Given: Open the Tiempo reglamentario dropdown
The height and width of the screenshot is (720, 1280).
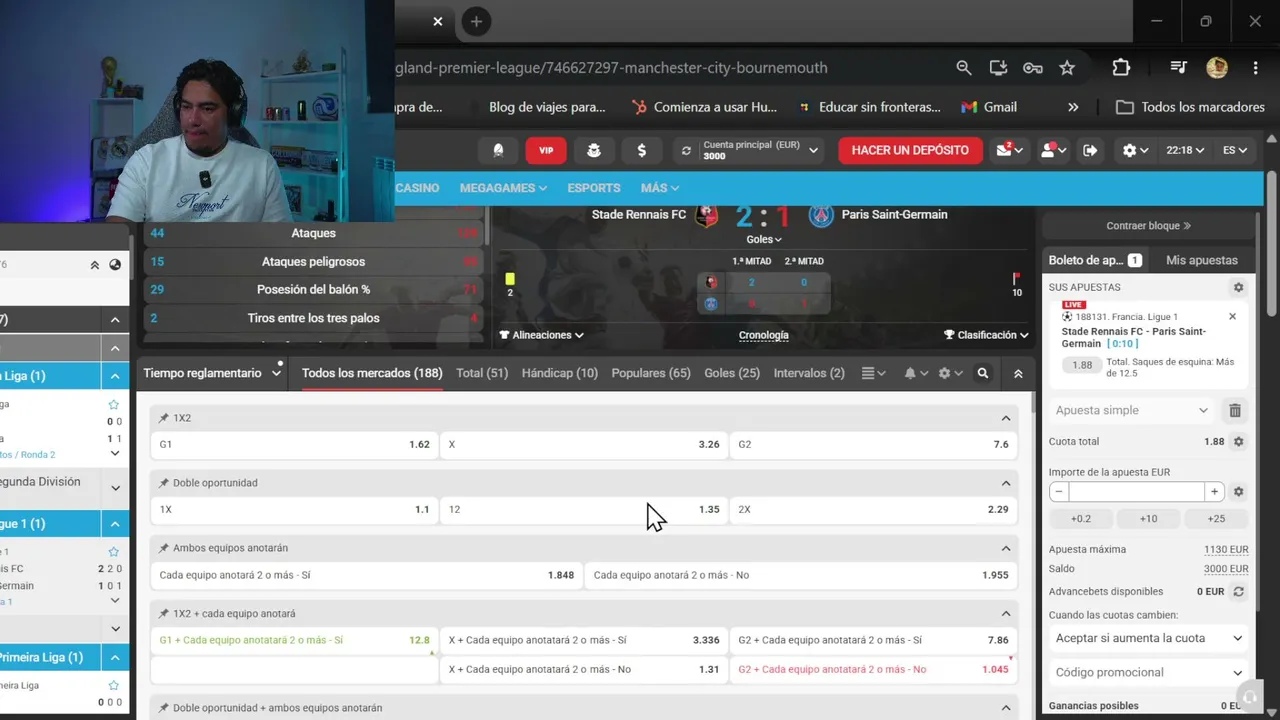Looking at the screenshot, I should tap(212, 373).
